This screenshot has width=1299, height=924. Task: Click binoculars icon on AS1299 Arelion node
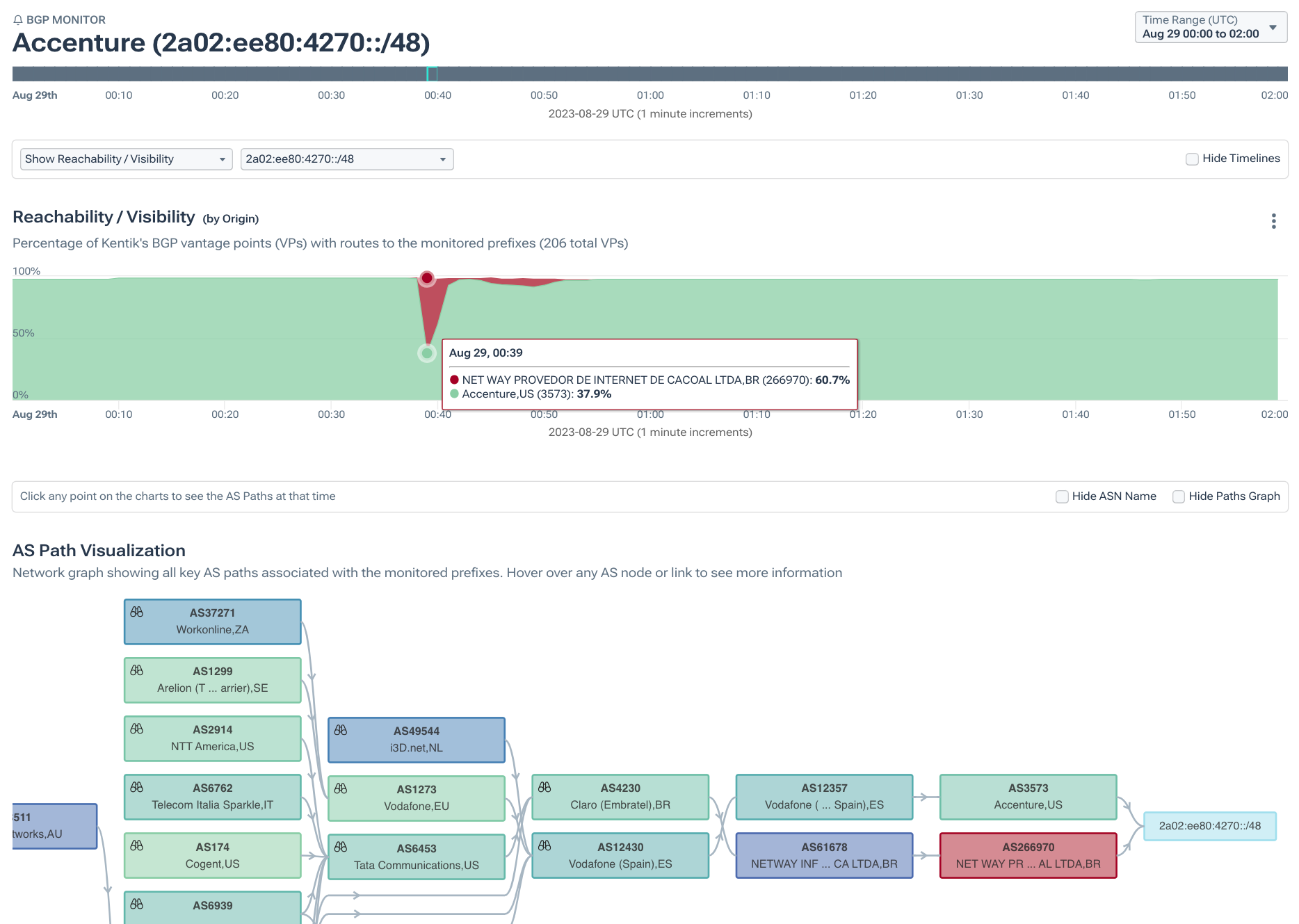[137, 670]
